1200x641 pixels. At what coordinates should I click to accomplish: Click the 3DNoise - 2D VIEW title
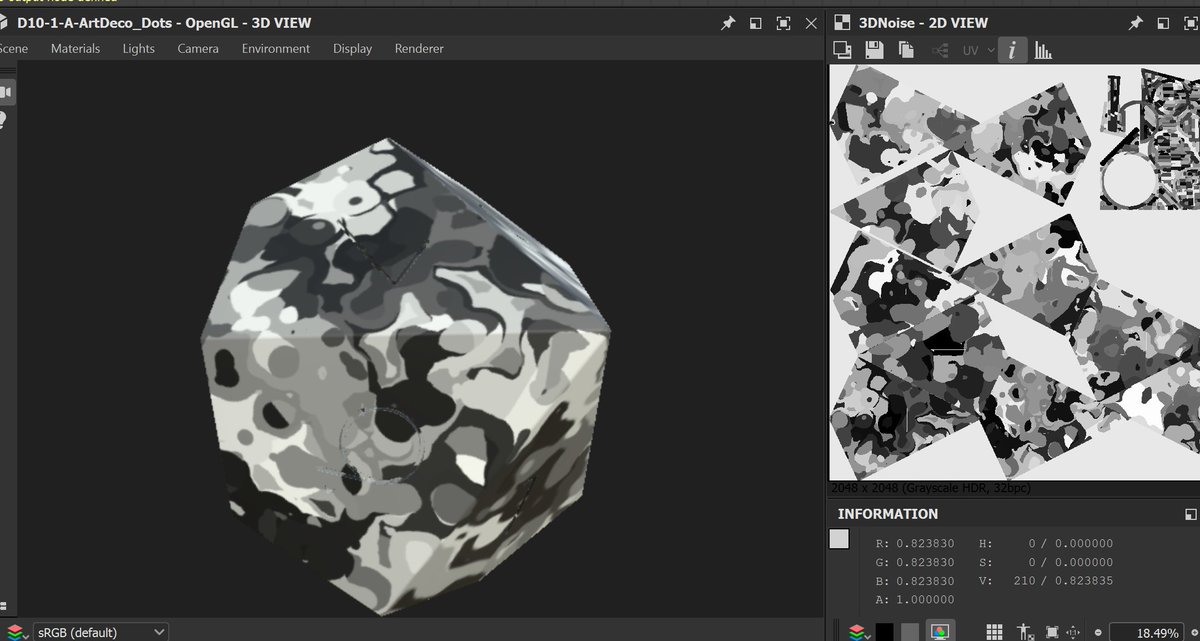pyautogui.click(x=923, y=23)
